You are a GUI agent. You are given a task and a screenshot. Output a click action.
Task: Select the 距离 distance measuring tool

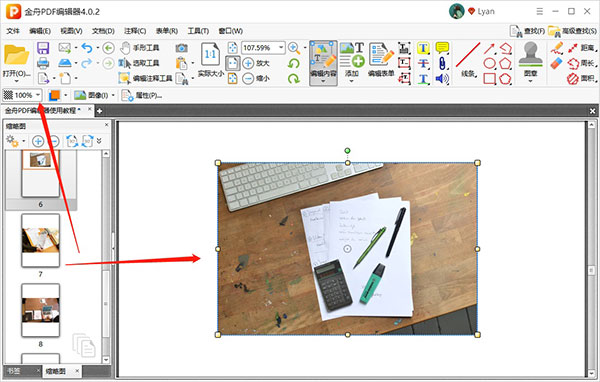click(581, 48)
